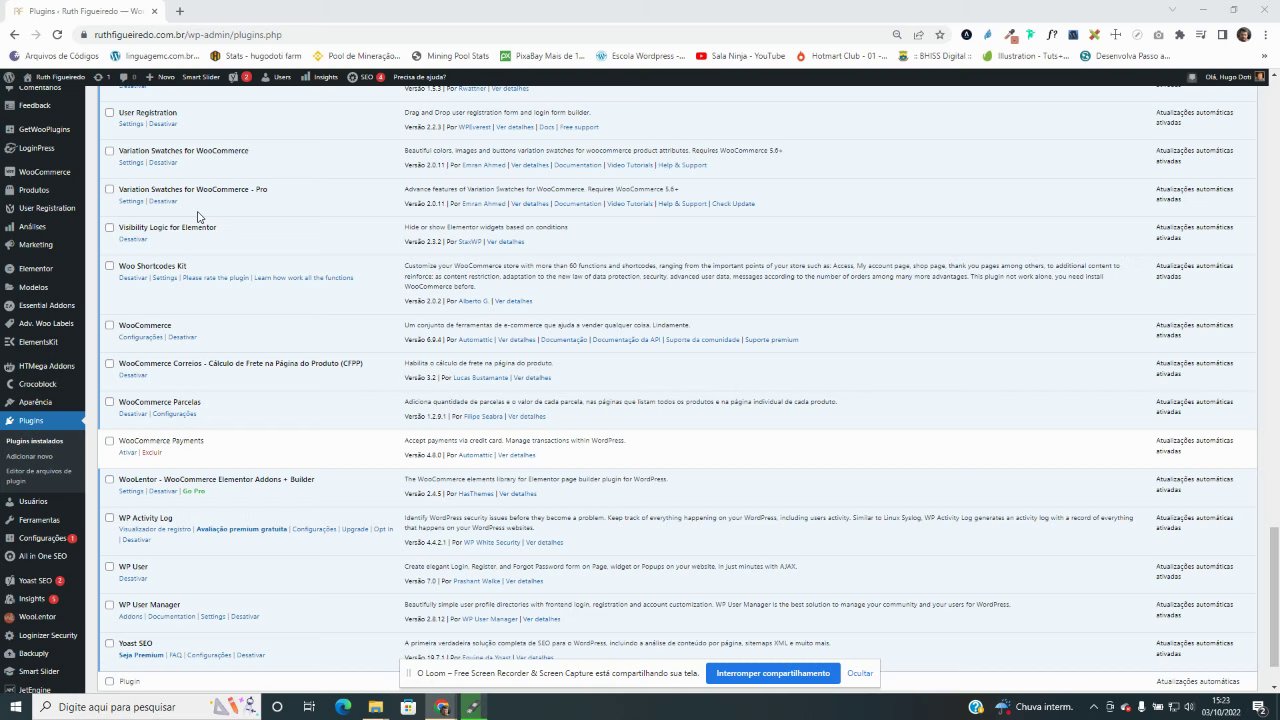Select the WP Activity Log checkbox
Viewport: 1280px width, 720px height.
click(x=109, y=518)
